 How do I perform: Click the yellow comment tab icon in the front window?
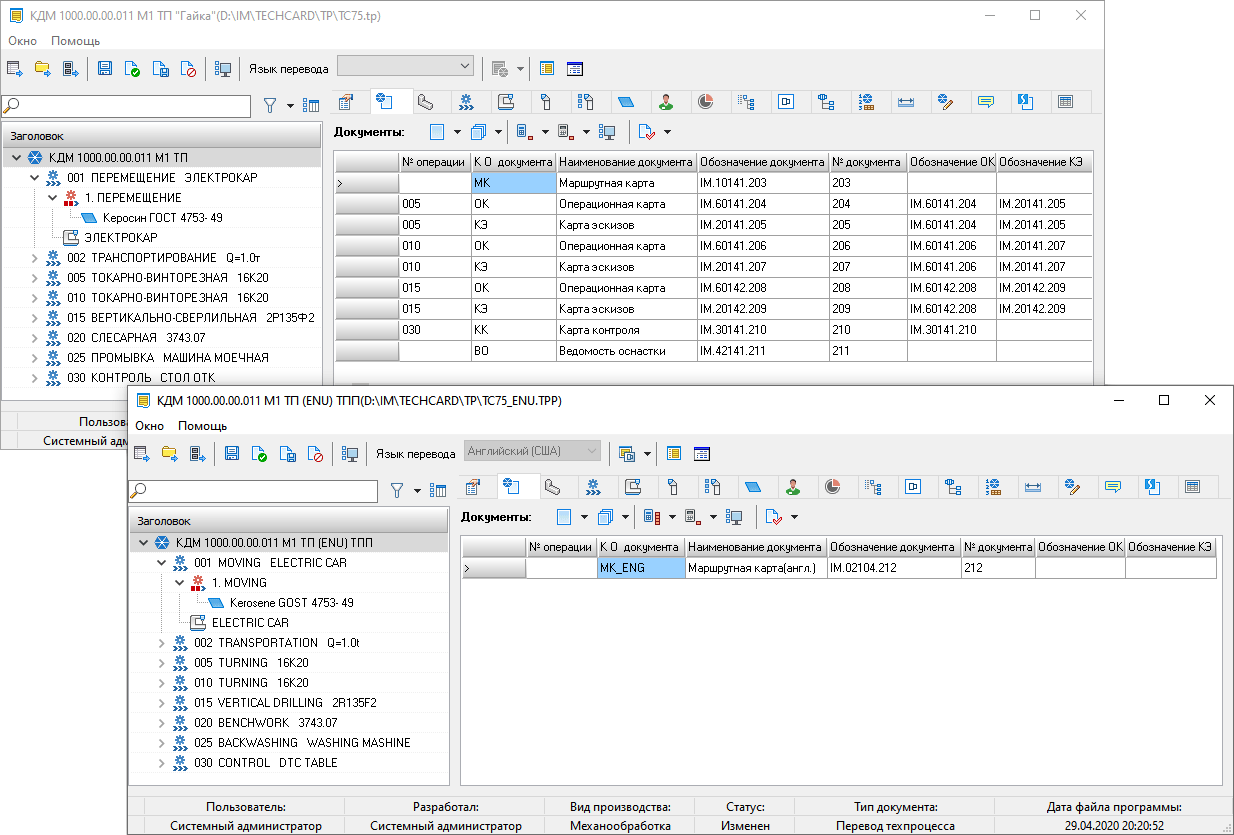tap(1112, 487)
